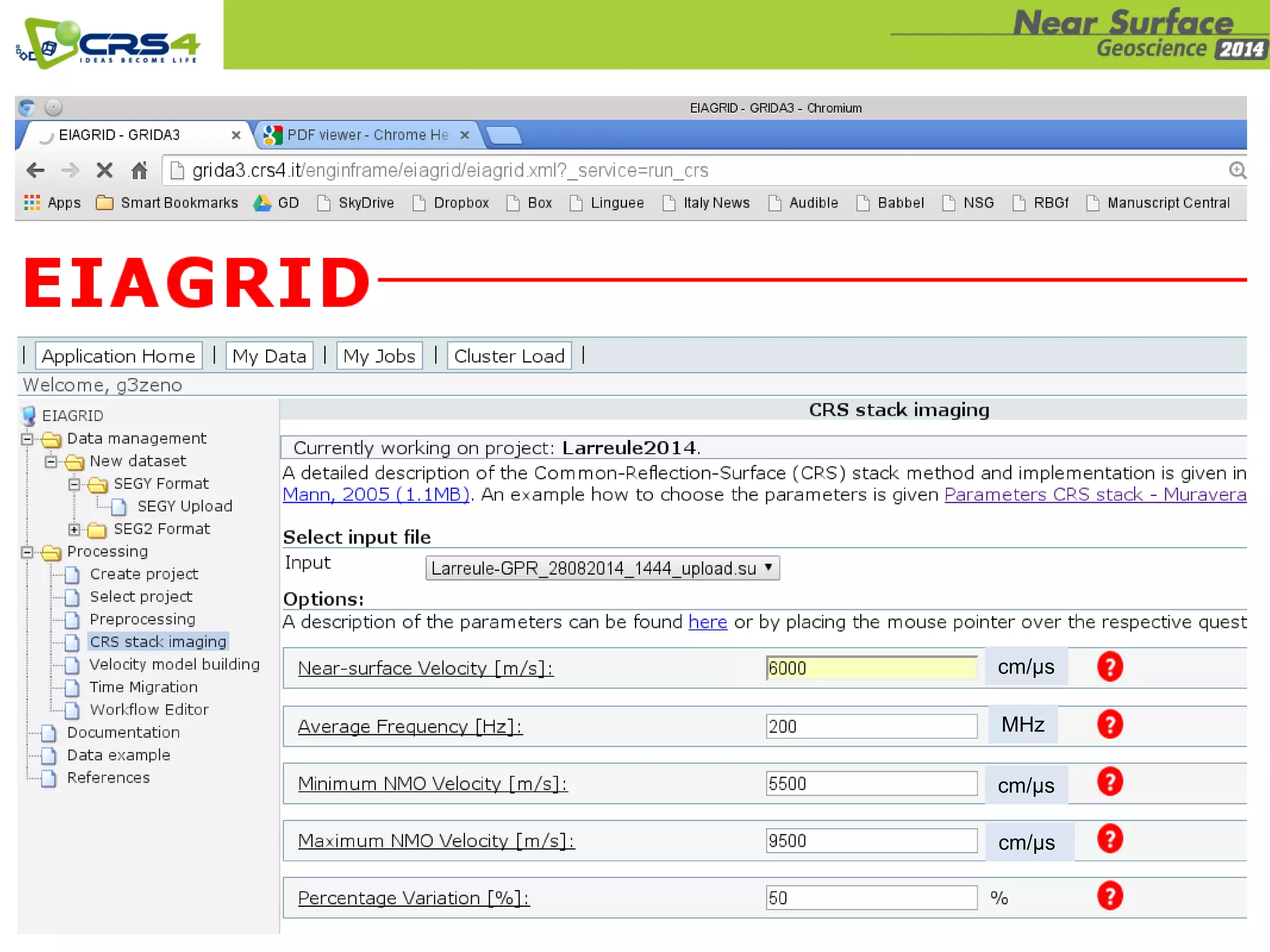Viewport: 1270px width, 952px height.
Task: Expand the SEG2 Format tree node
Action: [x=74, y=529]
